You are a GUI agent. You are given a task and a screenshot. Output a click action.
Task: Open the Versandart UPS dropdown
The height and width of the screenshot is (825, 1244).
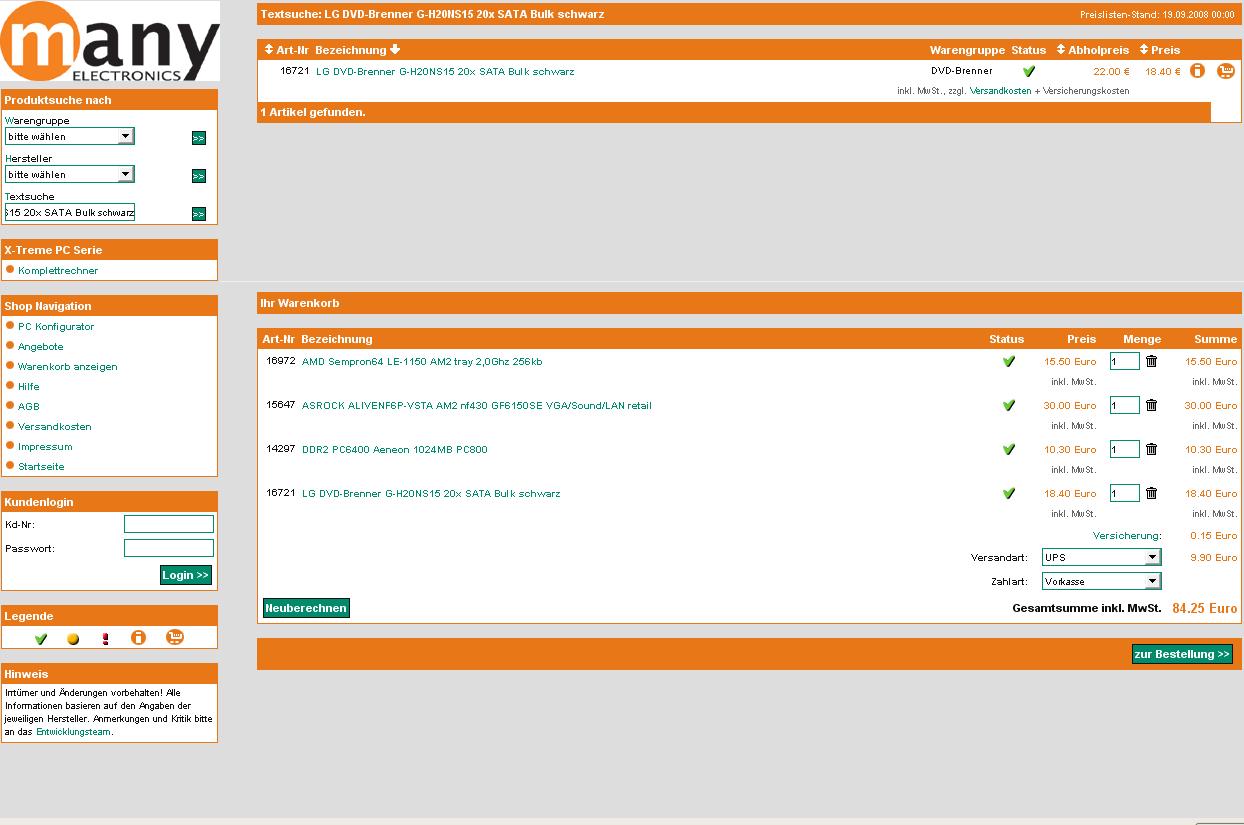pos(1101,557)
